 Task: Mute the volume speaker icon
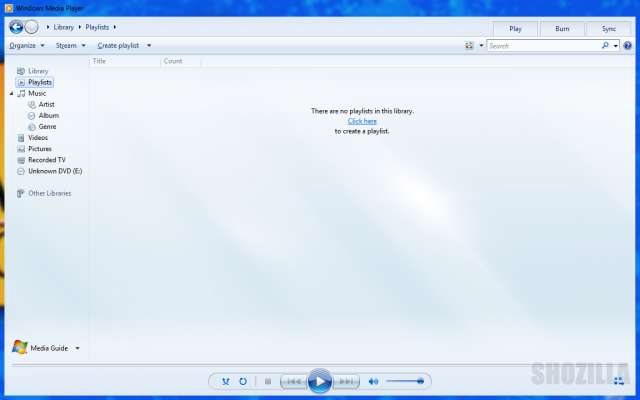coord(373,382)
